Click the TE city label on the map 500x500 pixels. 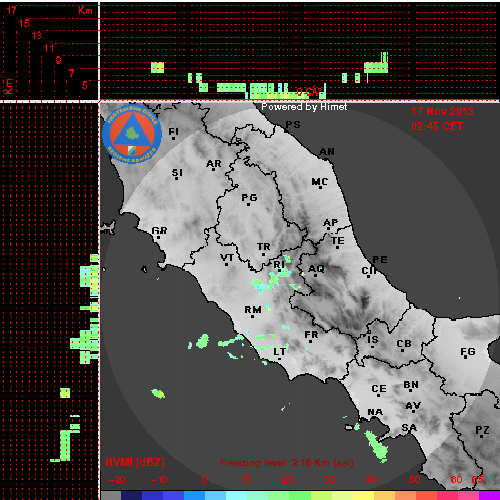[x=338, y=240]
